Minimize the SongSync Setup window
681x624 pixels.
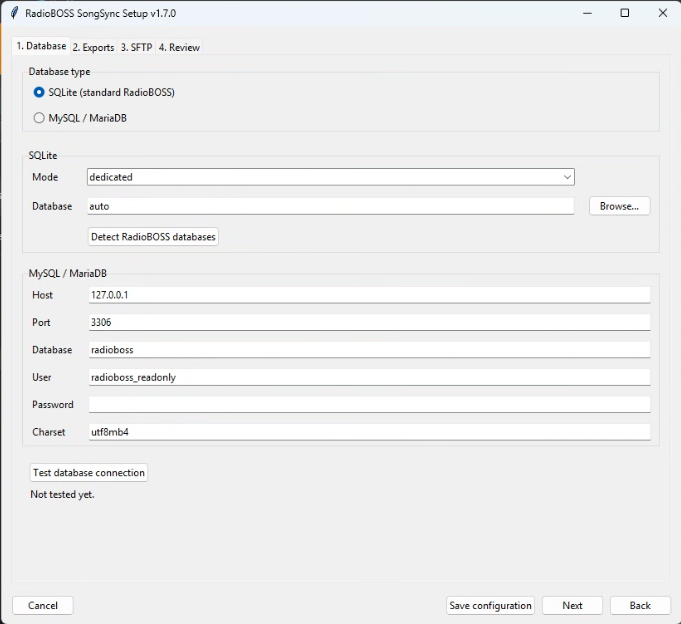pyautogui.click(x=587, y=13)
